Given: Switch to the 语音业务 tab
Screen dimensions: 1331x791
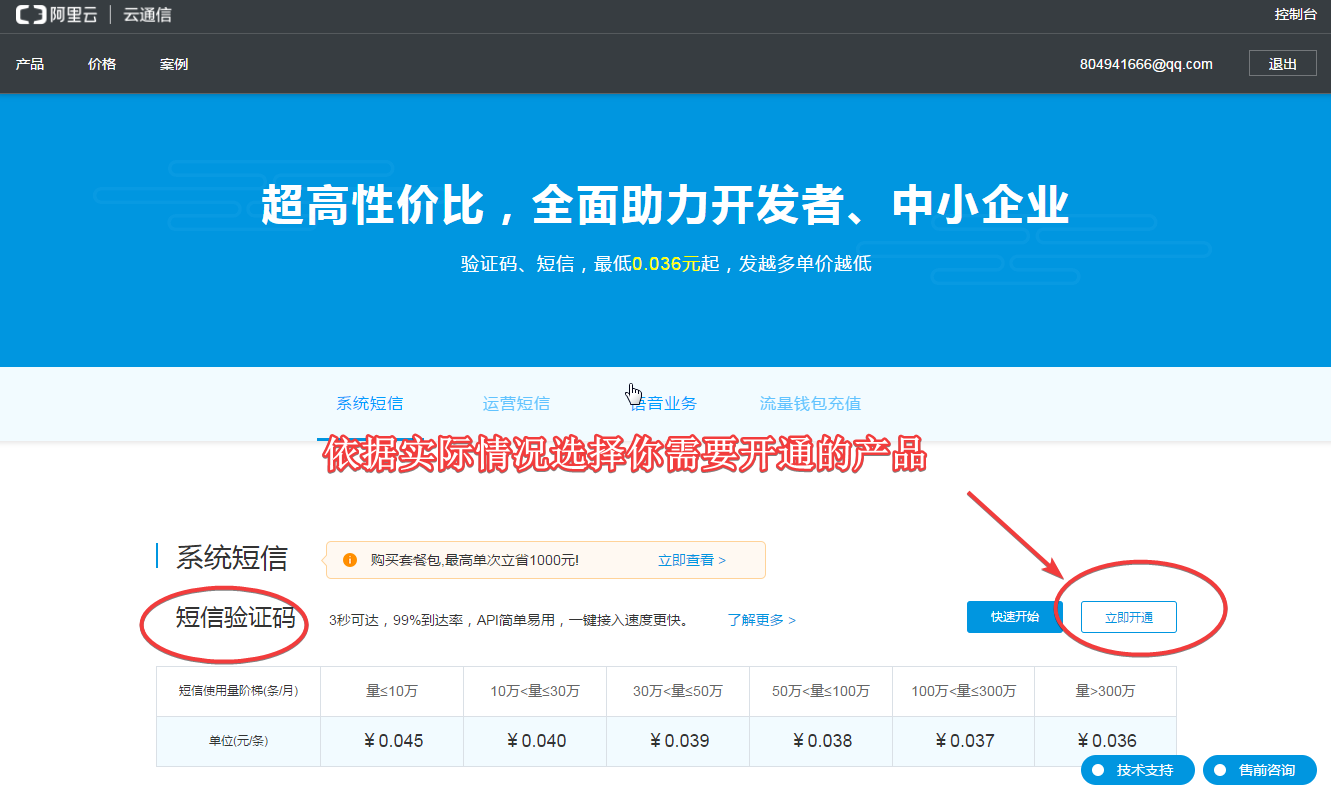Looking at the screenshot, I should click(663, 404).
